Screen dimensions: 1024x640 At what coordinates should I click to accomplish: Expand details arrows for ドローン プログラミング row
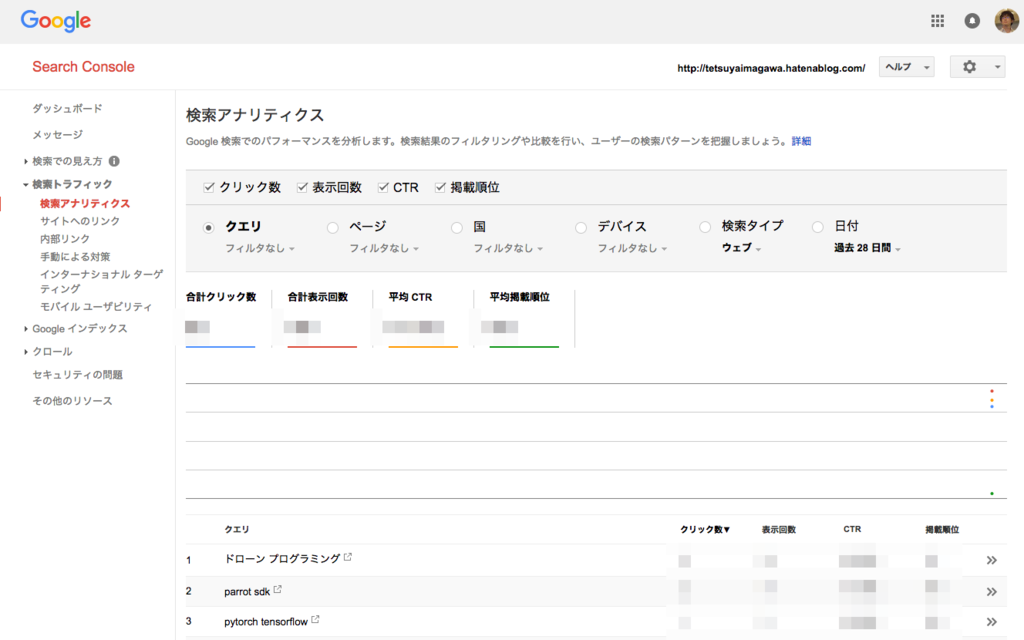[991, 560]
